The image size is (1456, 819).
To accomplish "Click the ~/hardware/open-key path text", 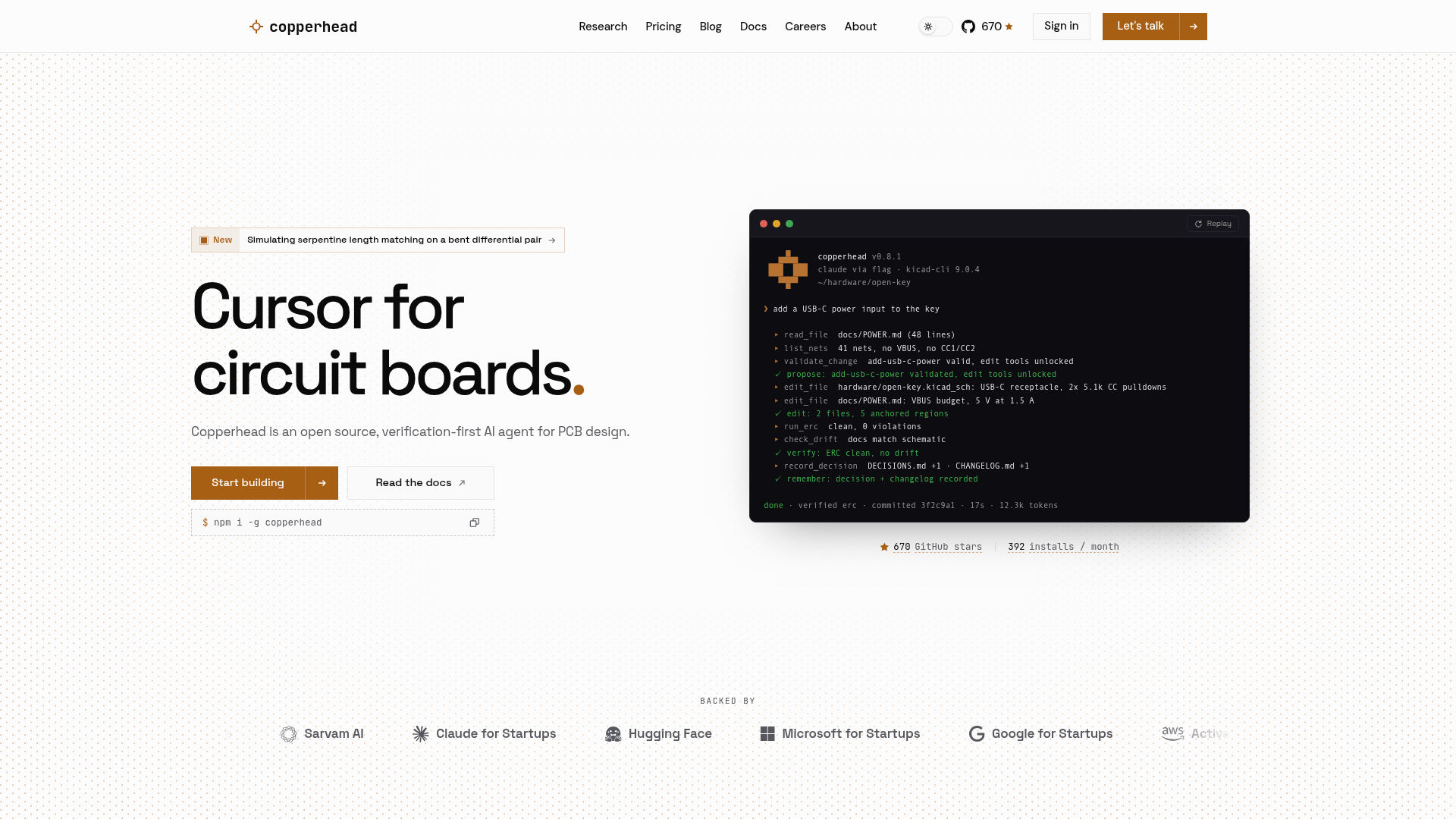I will (x=864, y=283).
